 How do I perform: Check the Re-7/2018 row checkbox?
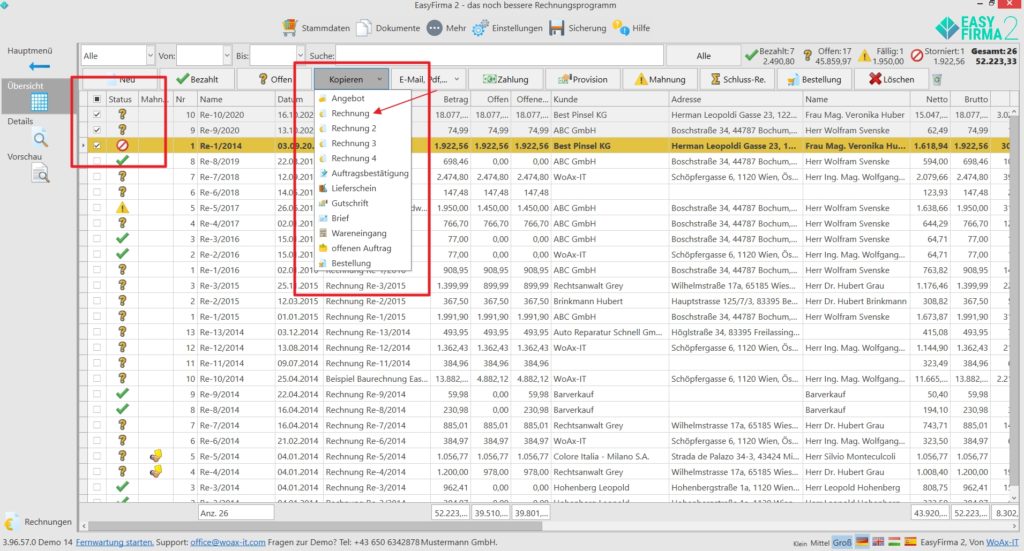97,177
